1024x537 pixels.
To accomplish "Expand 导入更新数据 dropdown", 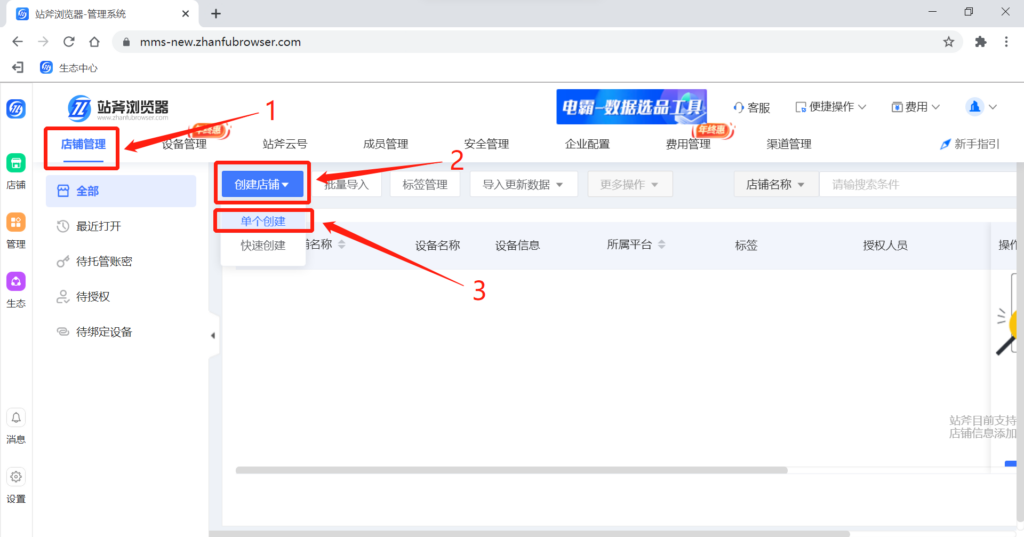I will coord(523,184).
